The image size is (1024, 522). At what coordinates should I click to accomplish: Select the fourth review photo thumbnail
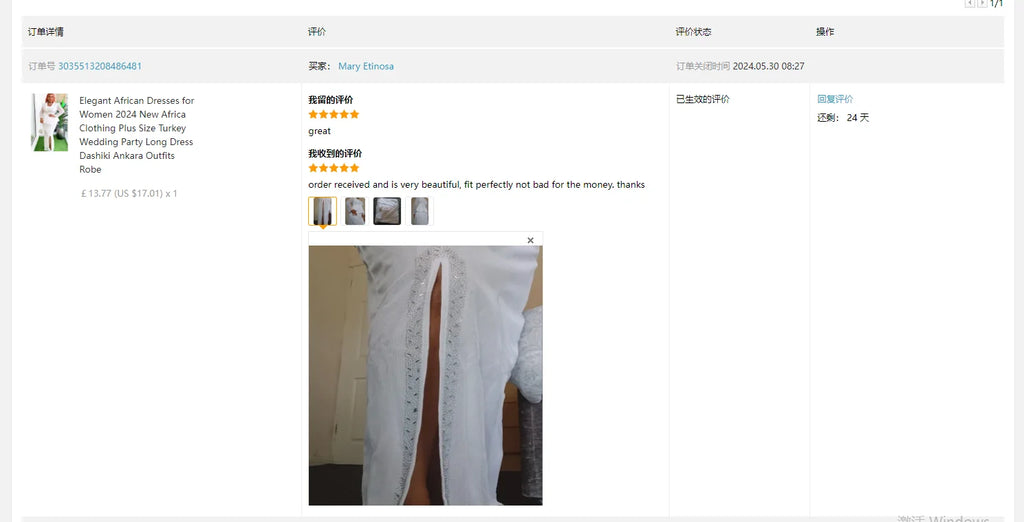(419, 211)
